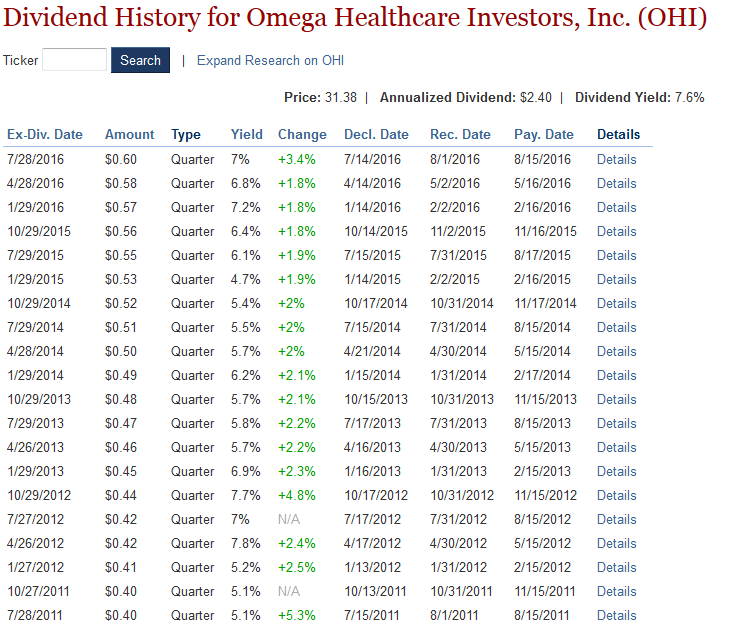This screenshot has width=751, height=635.
Task: Sort by Rec. Date column header
Action: tap(460, 134)
